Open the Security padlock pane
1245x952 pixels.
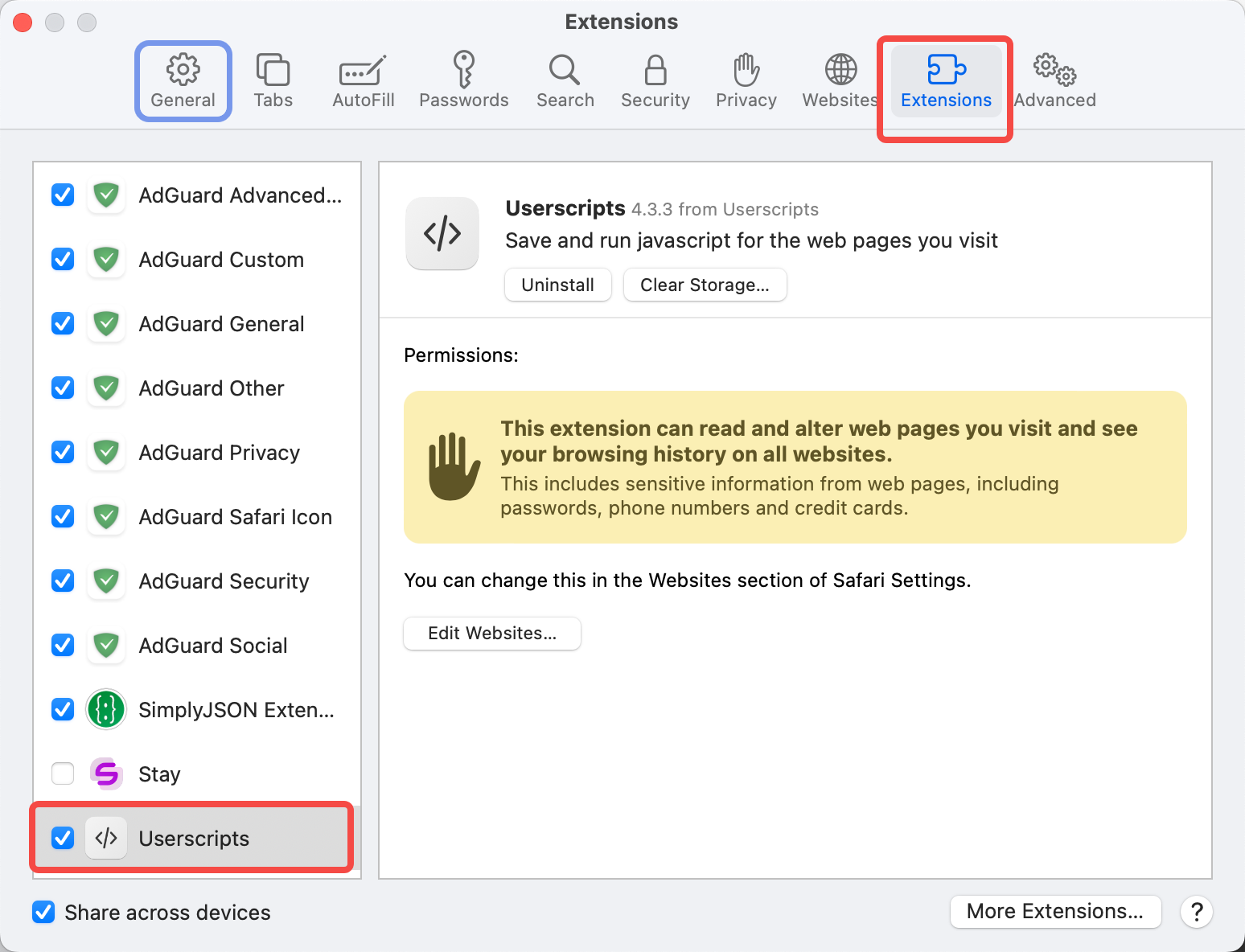point(655,70)
